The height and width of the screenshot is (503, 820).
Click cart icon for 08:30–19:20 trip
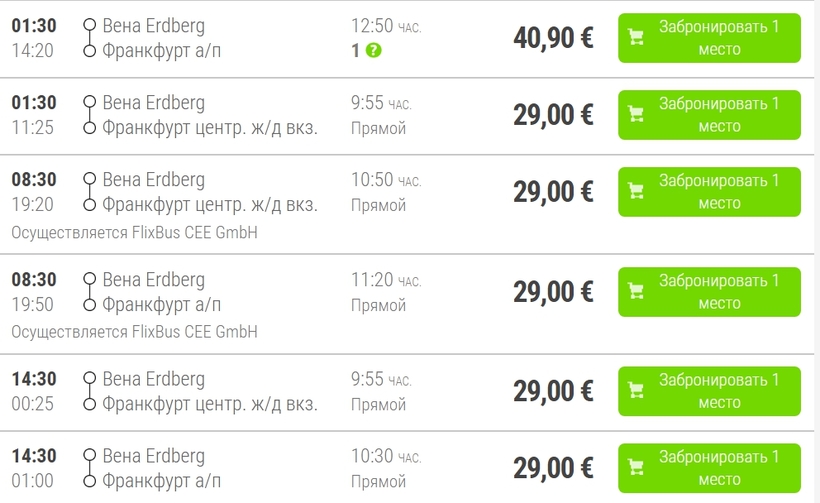[x=636, y=191]
